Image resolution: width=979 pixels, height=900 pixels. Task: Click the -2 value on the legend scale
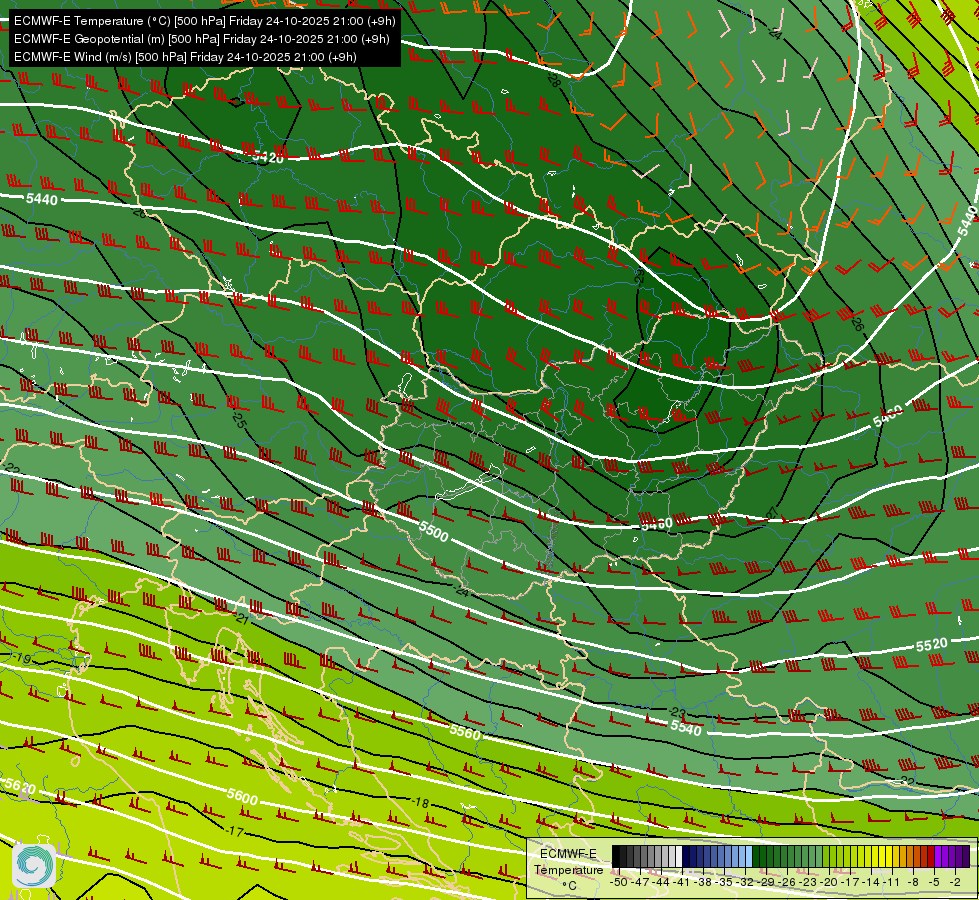coord(955,882)
